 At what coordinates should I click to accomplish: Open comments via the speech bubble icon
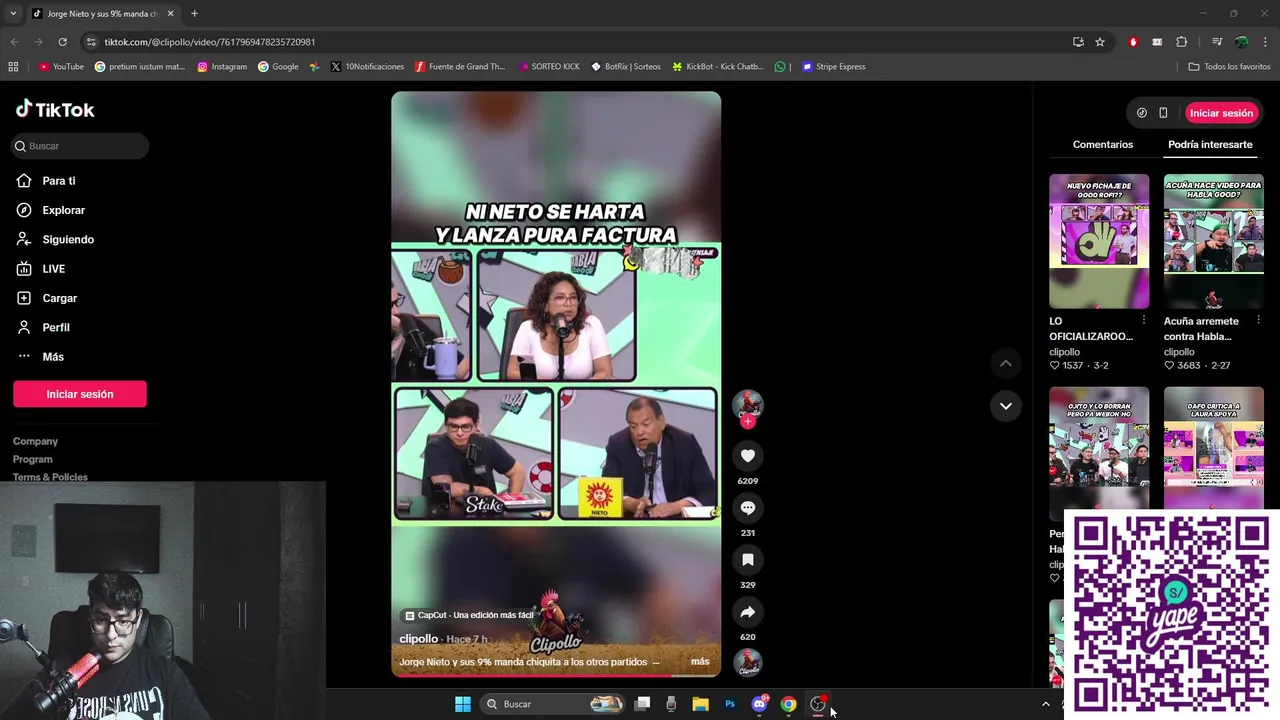[x=747, y=508]
